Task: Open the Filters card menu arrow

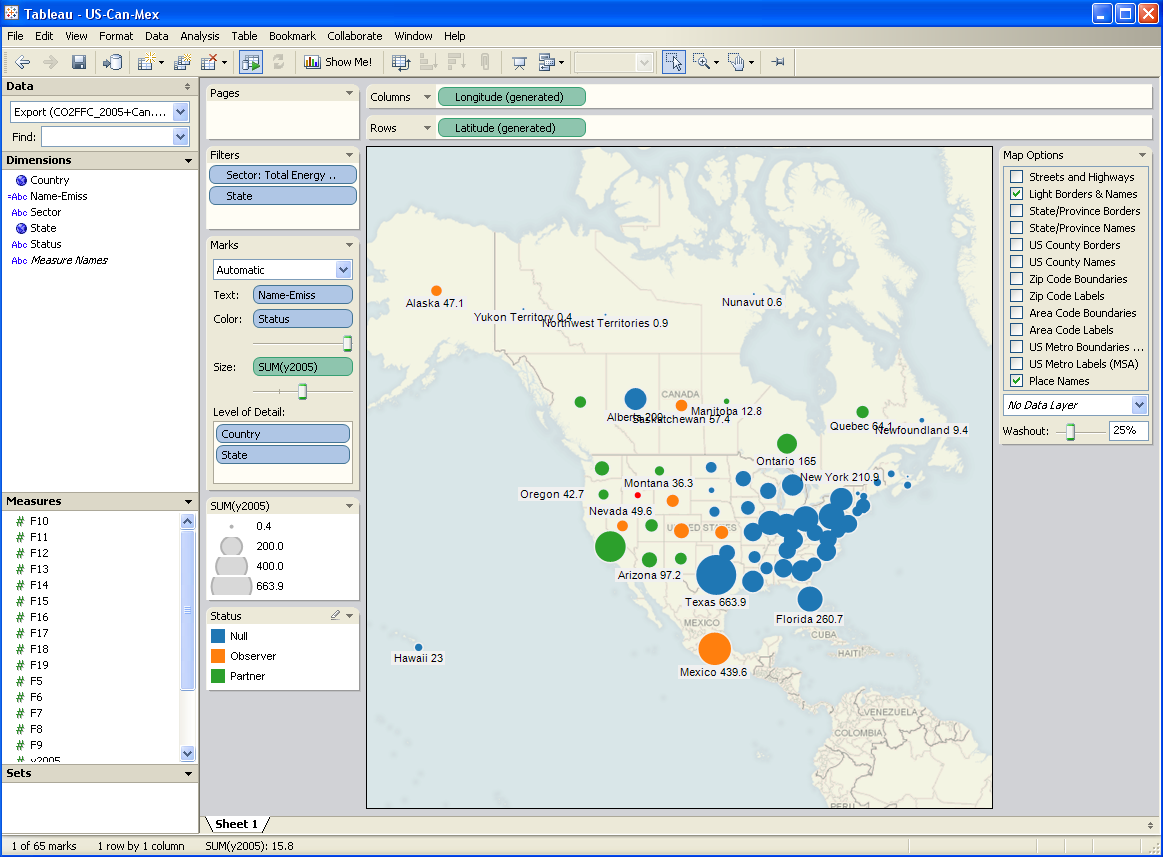Action: pos(349,155)
